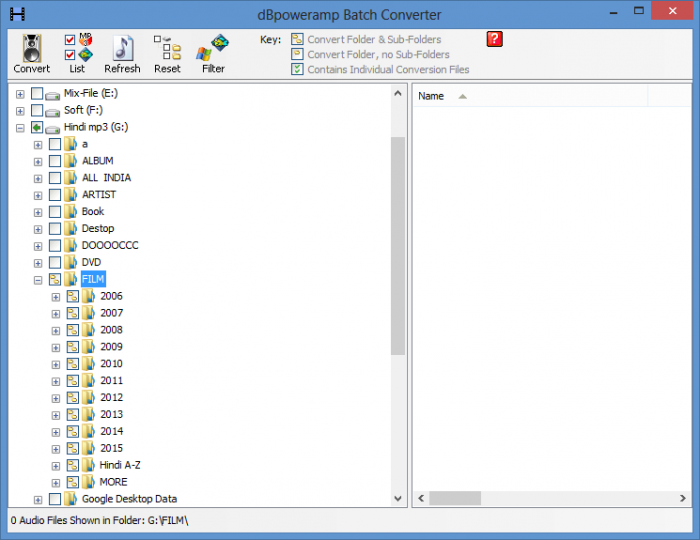Screen dimensions: 700x540
Task: Click the Contains Individual Conversion Files key icon
Action: coord(297,69)
